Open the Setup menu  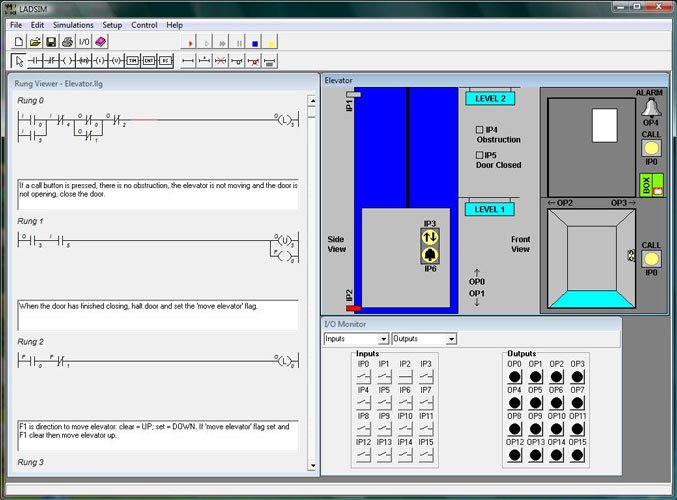point(112,24)
